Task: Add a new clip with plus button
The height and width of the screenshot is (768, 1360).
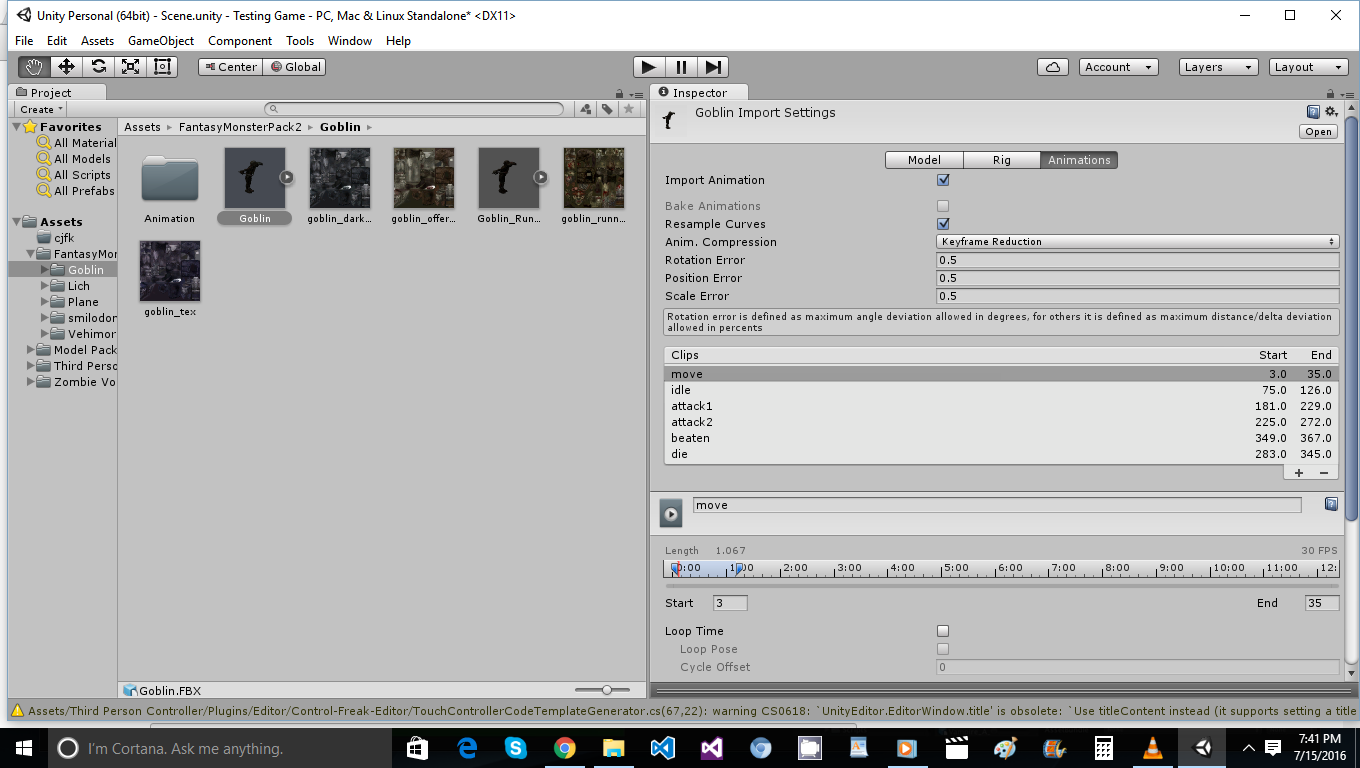Action: click(1299, 472)
